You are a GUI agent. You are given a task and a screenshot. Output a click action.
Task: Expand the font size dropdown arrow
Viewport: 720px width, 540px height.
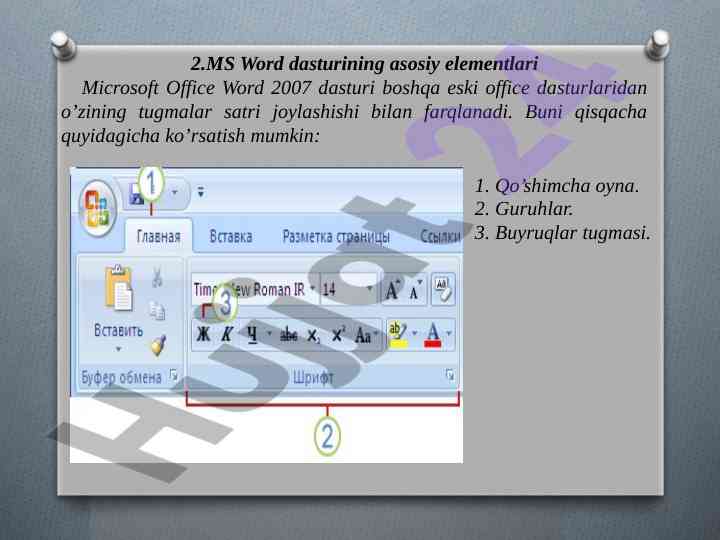(x=370, y=289)
